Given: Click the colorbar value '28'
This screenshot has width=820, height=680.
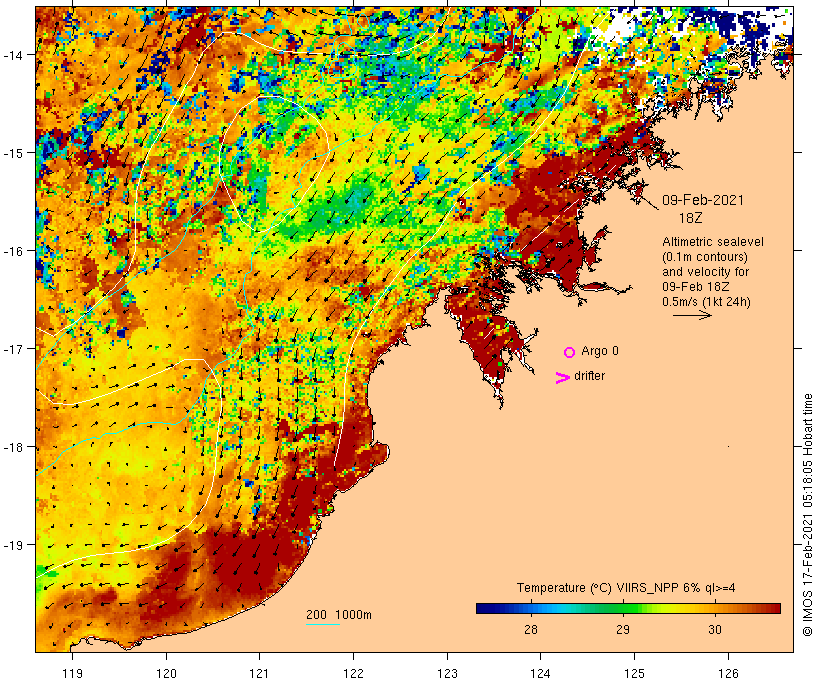Looking at the screenshot, I should (530, 629).
